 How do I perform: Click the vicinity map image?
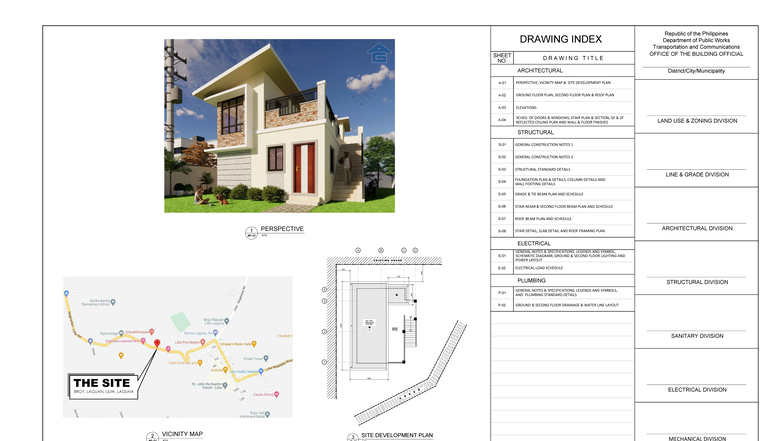[178, 347]
